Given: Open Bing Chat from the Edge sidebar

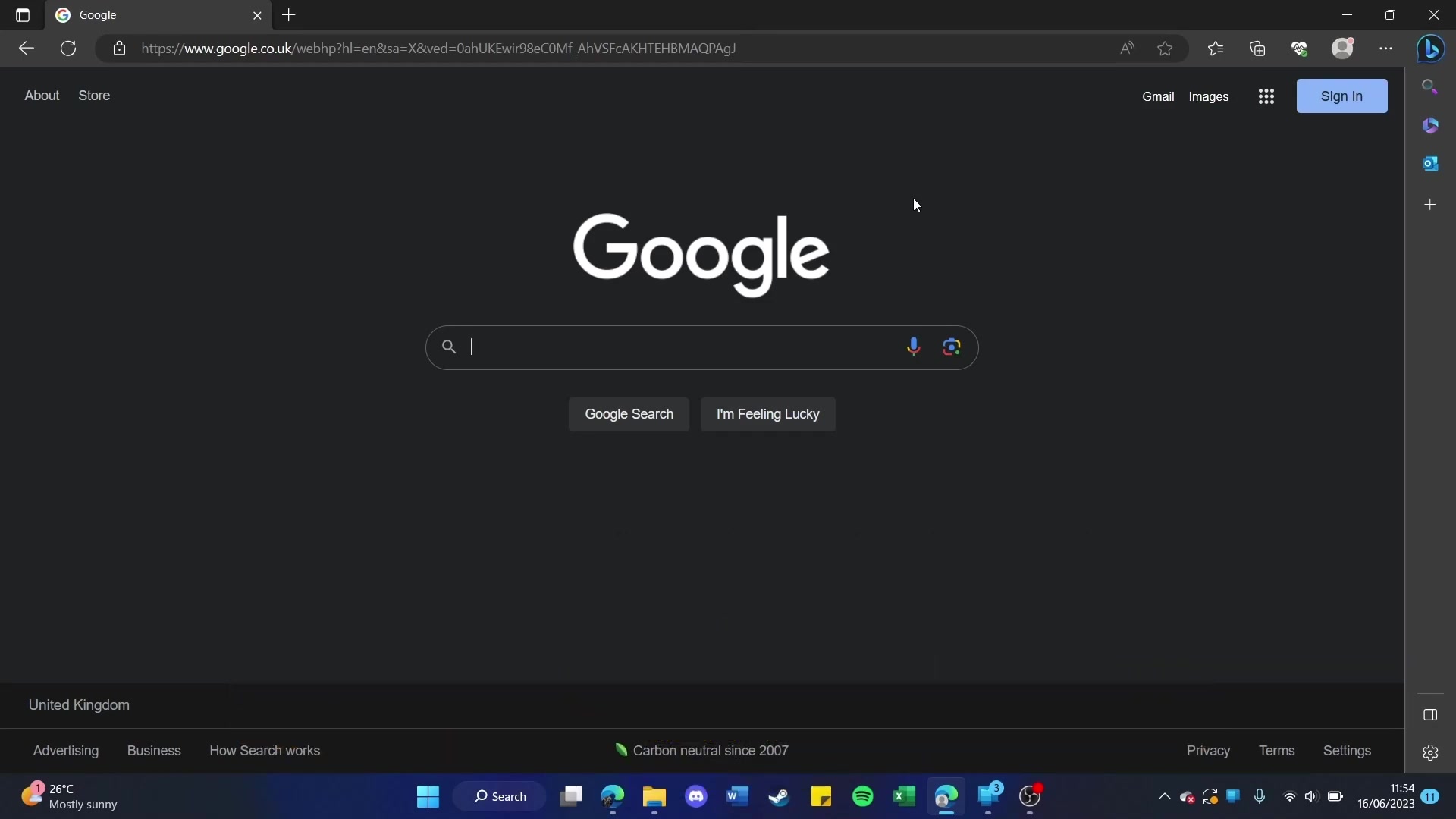Looking at the screenshot, I should [1431, 49].
